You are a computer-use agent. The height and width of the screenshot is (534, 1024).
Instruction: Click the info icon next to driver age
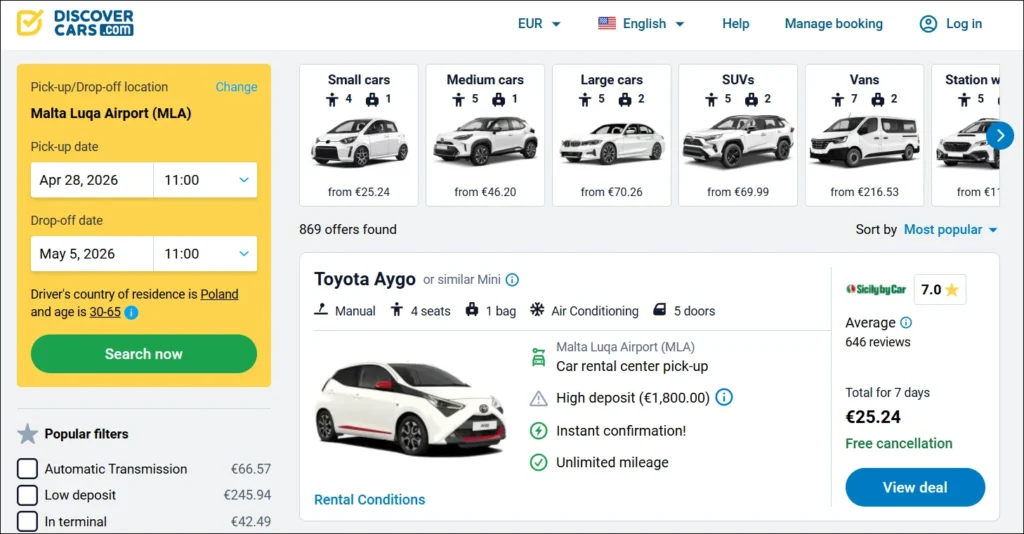pyautogui.click(x=131, y=313)
